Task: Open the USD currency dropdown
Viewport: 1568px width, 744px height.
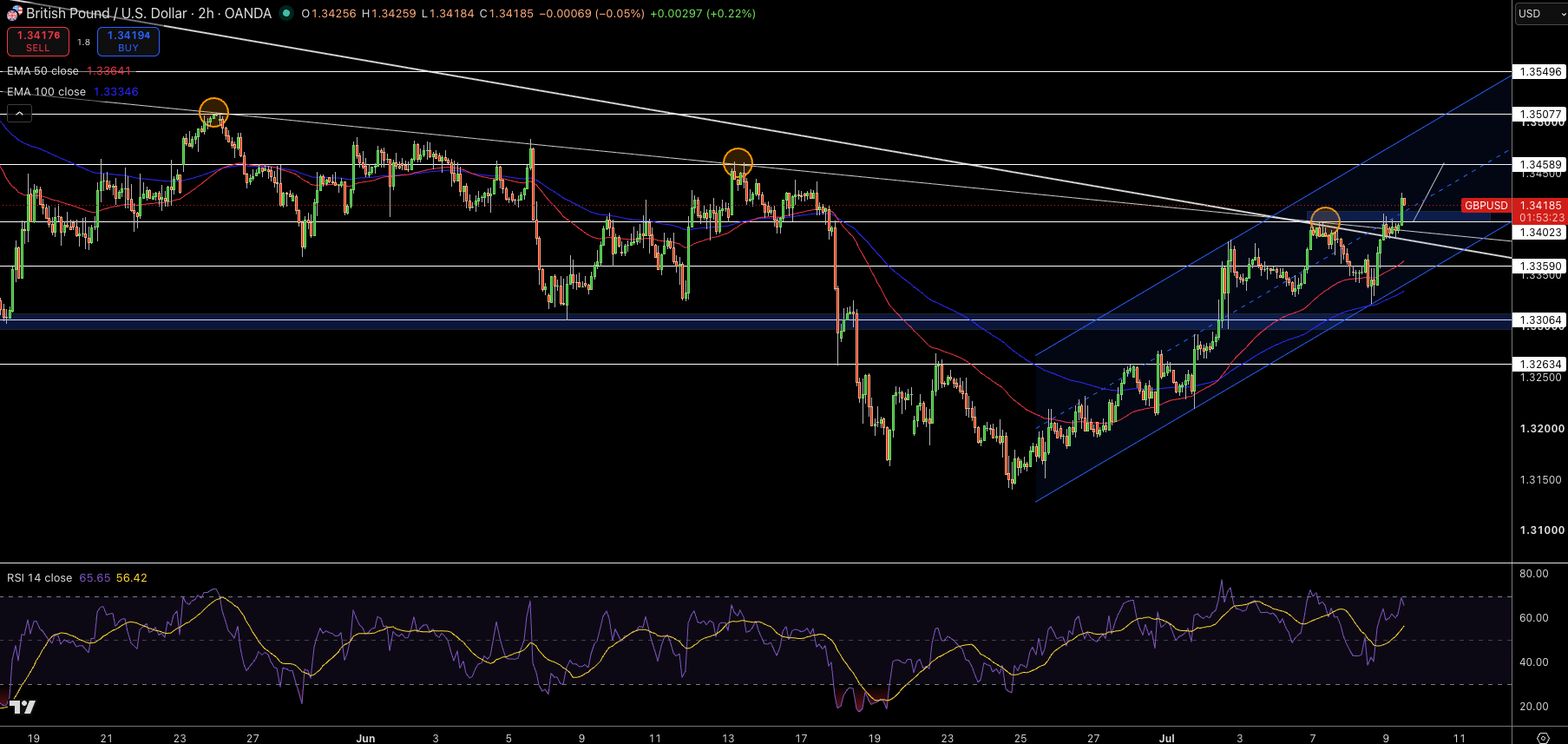Action: click(x=1541, y=14)
